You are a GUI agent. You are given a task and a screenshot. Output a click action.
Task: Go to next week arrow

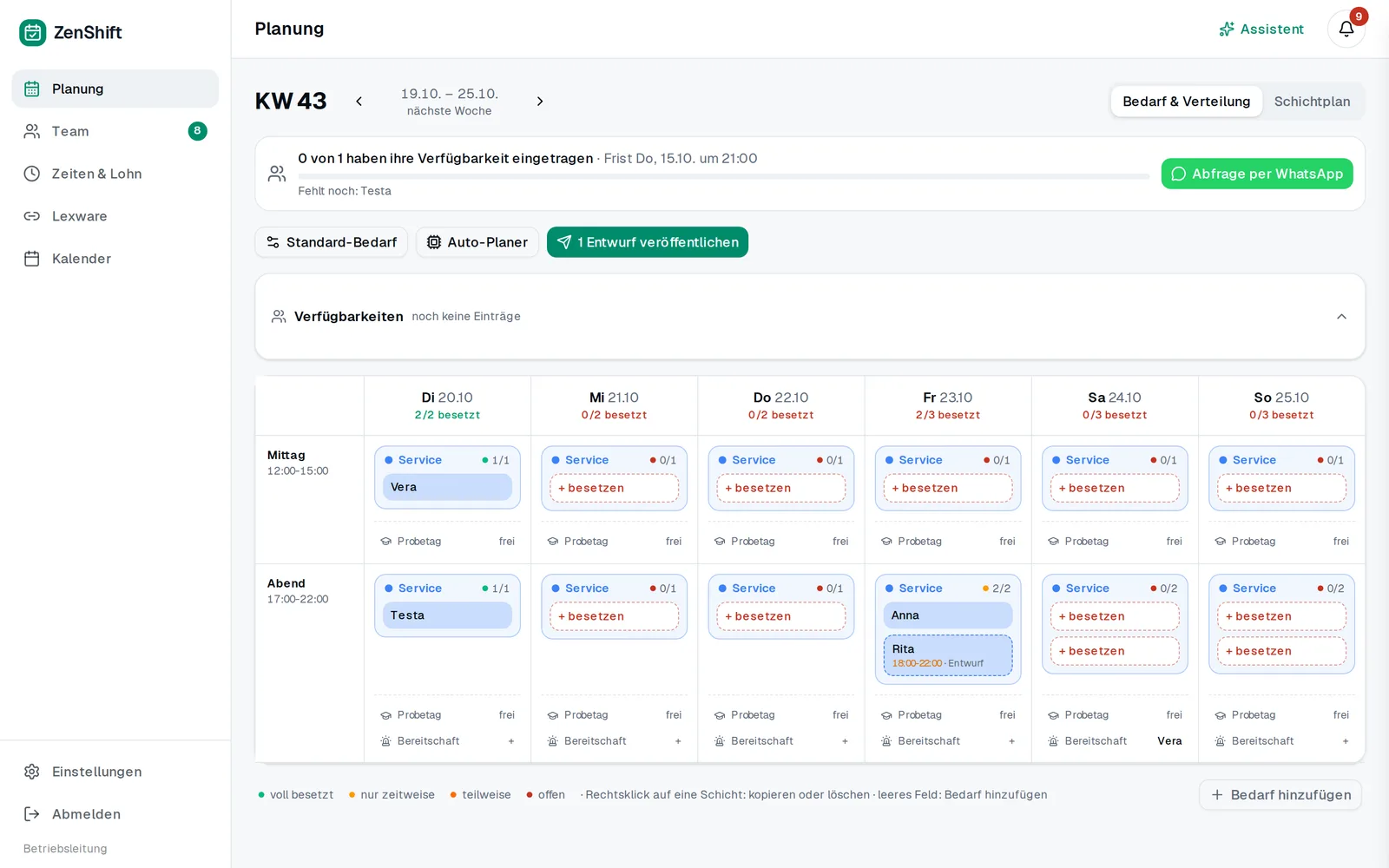pyautogui.click(x=540, y=102)
